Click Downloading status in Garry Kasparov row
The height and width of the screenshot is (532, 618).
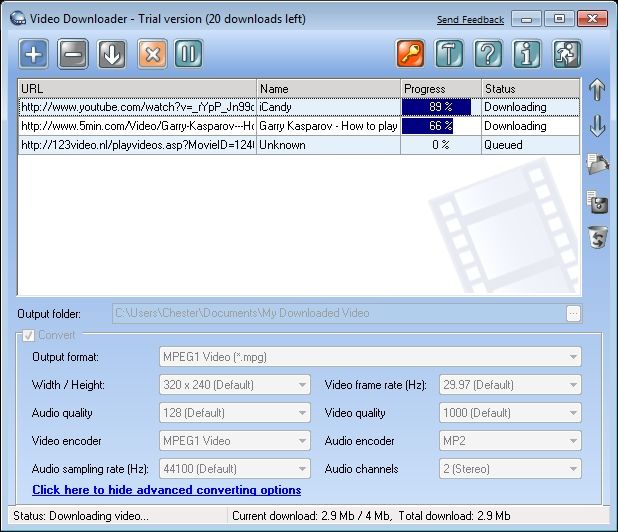[x=531, y=126]
